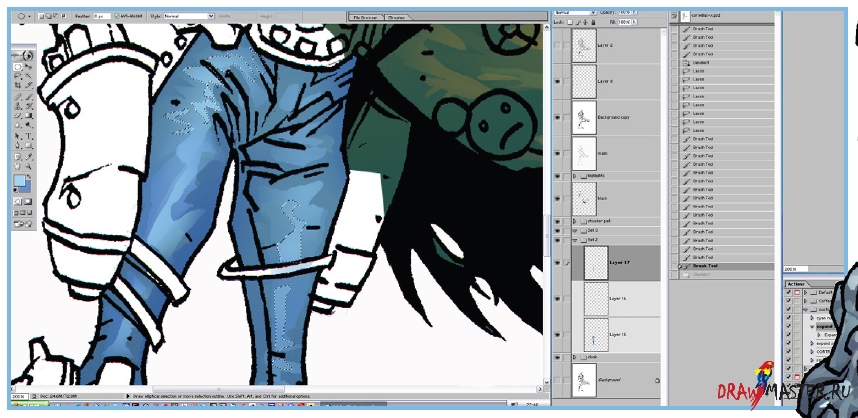Screen dimensions: 858x418
Task: Toggle Background layer visibility box
Action: pyautogui.click(x=557, y=379)
